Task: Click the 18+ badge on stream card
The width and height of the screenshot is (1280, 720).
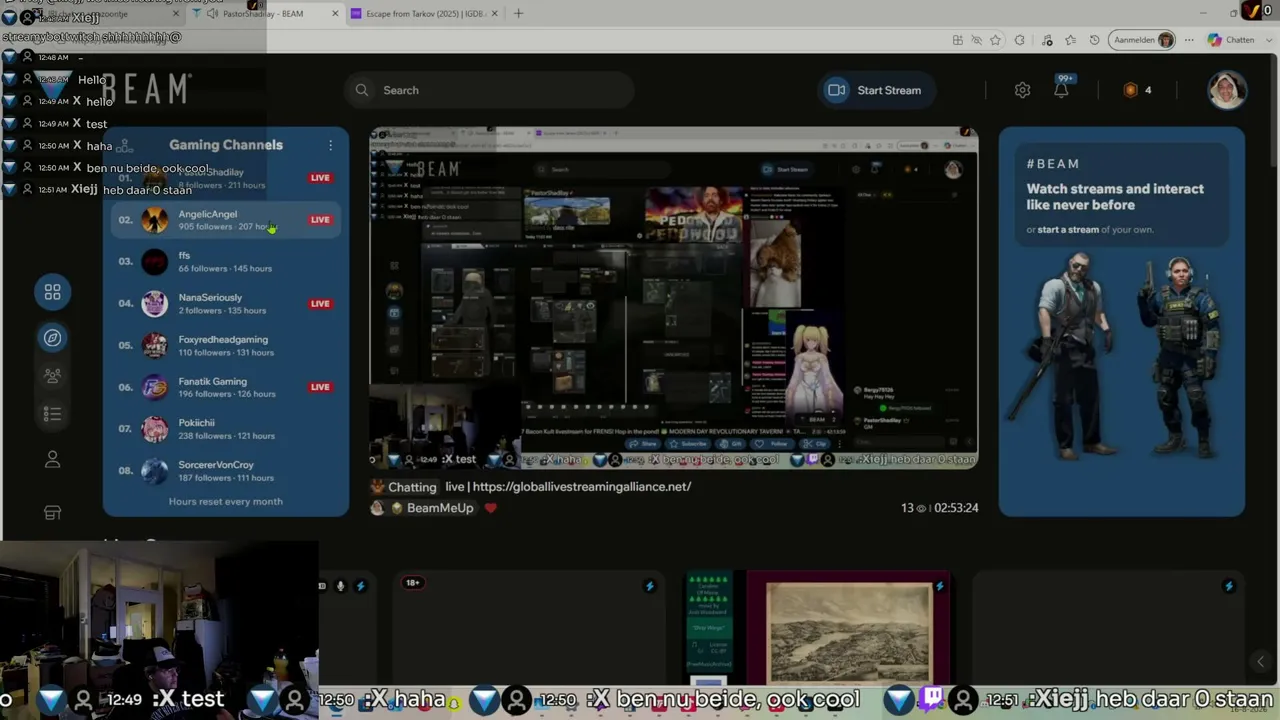Action: click(413, 583)
